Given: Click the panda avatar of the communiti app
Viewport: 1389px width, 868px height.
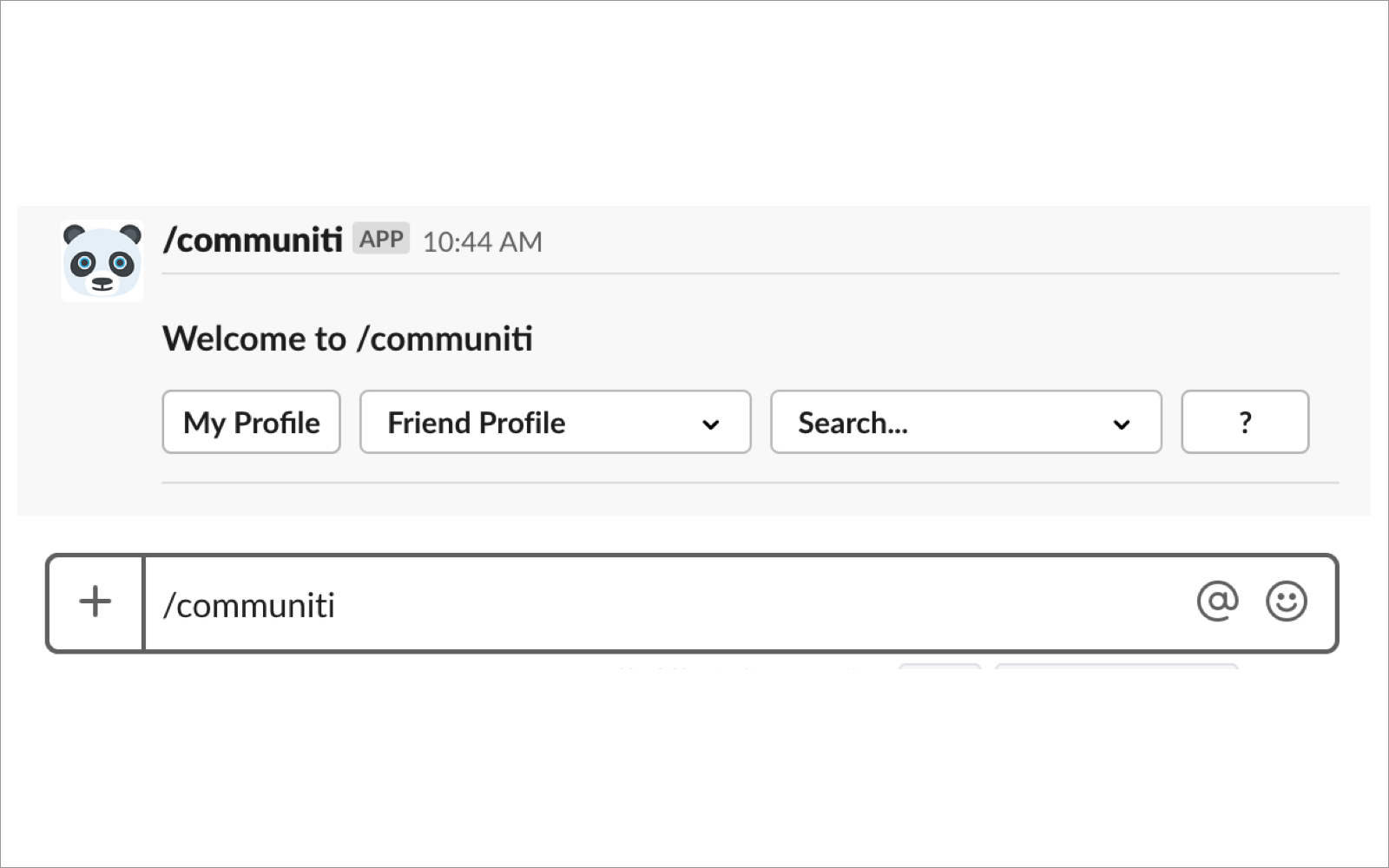Looking at the screenshot, I should pyautogui.click(x=102, y=261).
